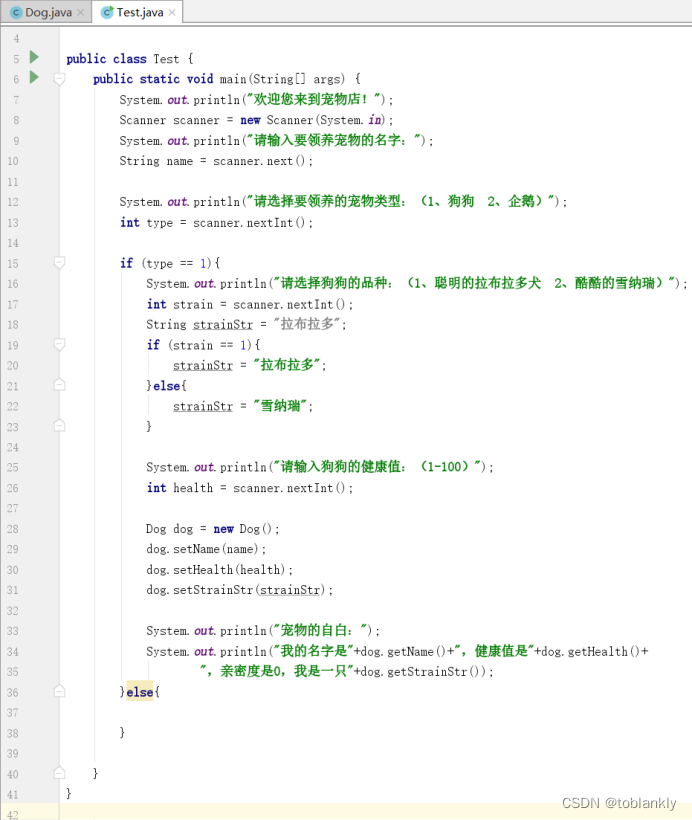Image resolution: width=692 pixels, height=820 pixels.
Task: Click println "欢迎您来到宠物店！" on line 7
Action: [256, 99]
